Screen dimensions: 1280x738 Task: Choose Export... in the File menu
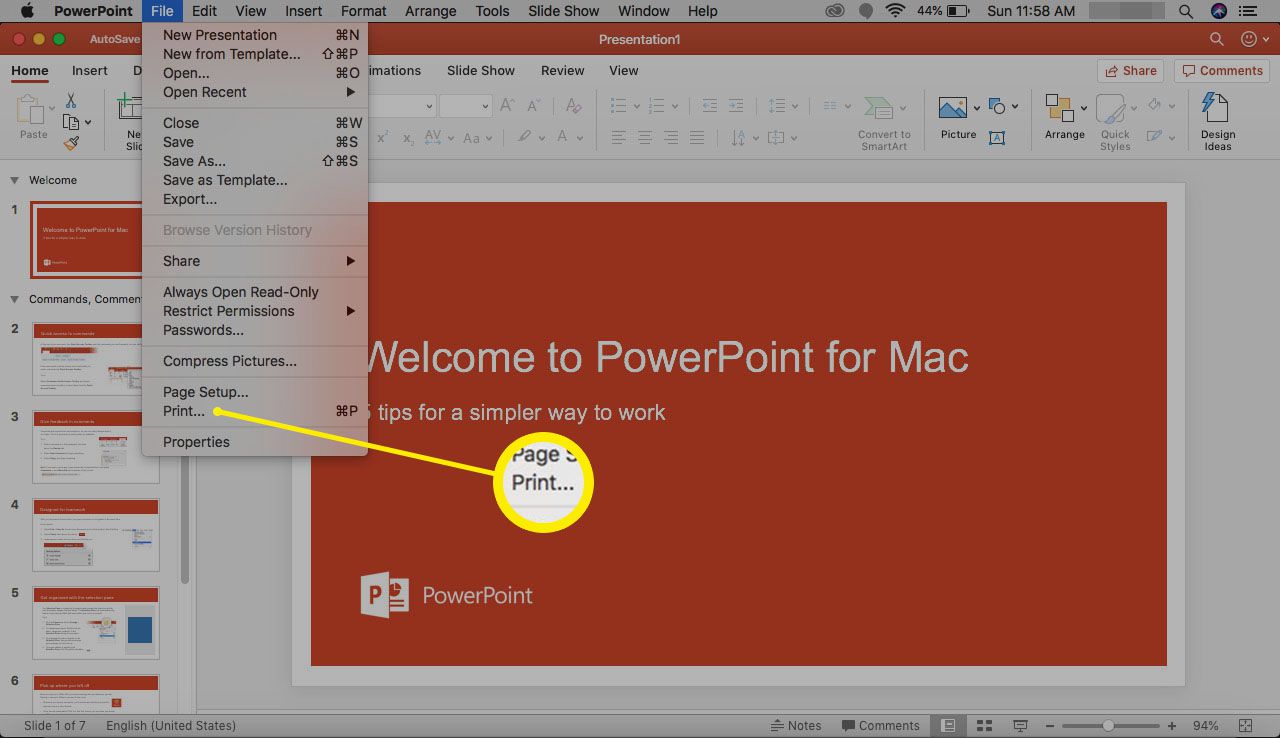(255, 199)
